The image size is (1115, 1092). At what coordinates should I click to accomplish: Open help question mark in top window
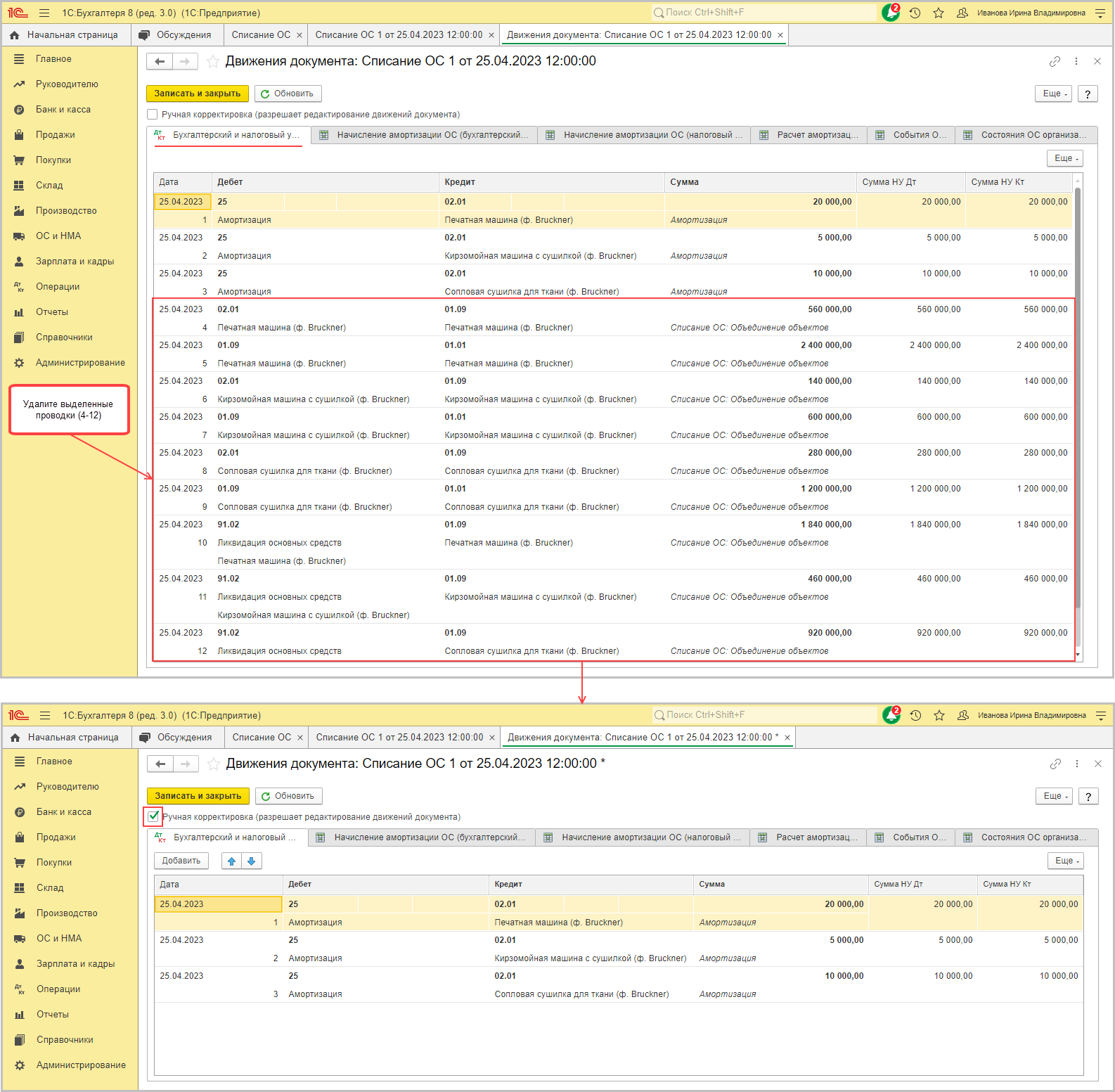tap(1088, 94)
